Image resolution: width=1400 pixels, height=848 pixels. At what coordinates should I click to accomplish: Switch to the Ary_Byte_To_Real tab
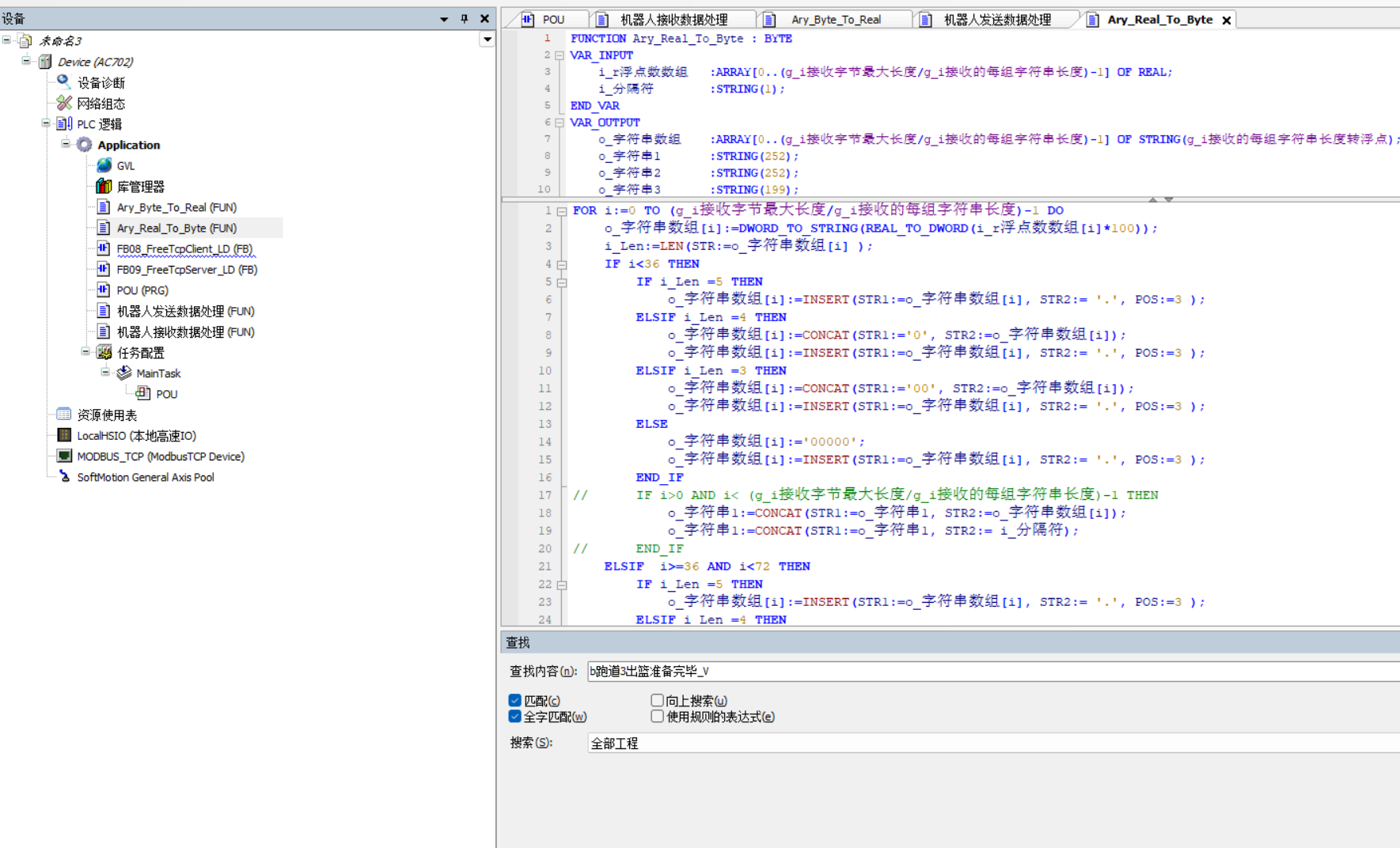click(x=836, y=20)
